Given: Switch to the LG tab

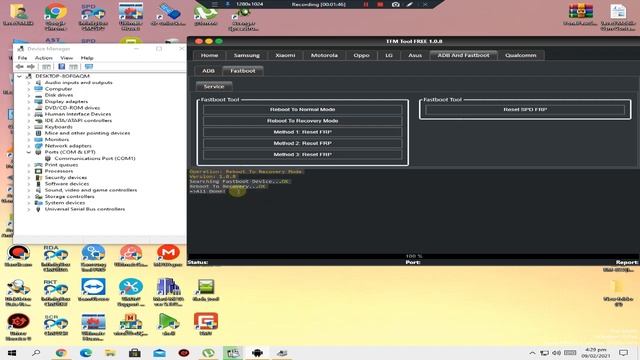Looking at the screenshot, I should pos(389,55).
